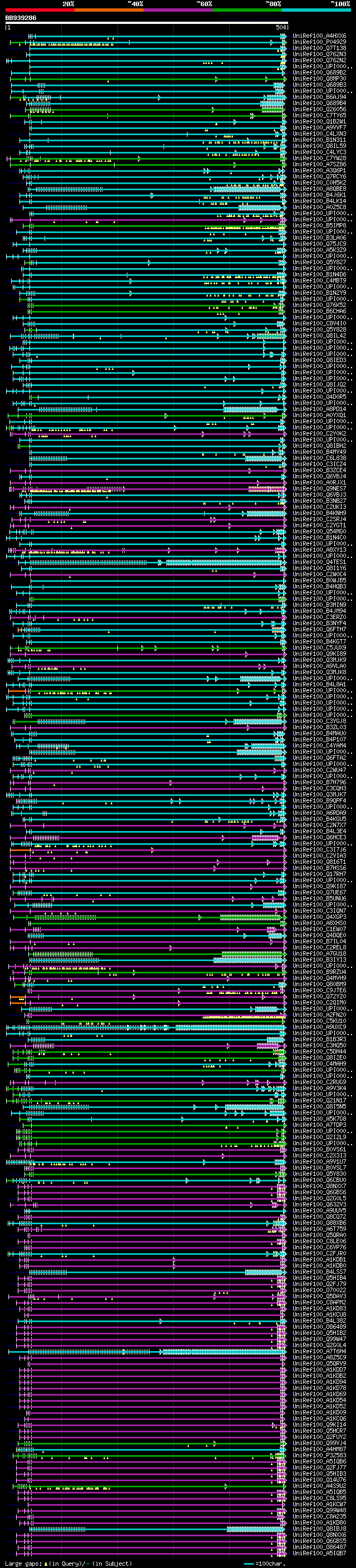Viewport: 356px width, 1568px height.
Task: Click the Large gaps legend text
Action: click(x=68, y=1563)
